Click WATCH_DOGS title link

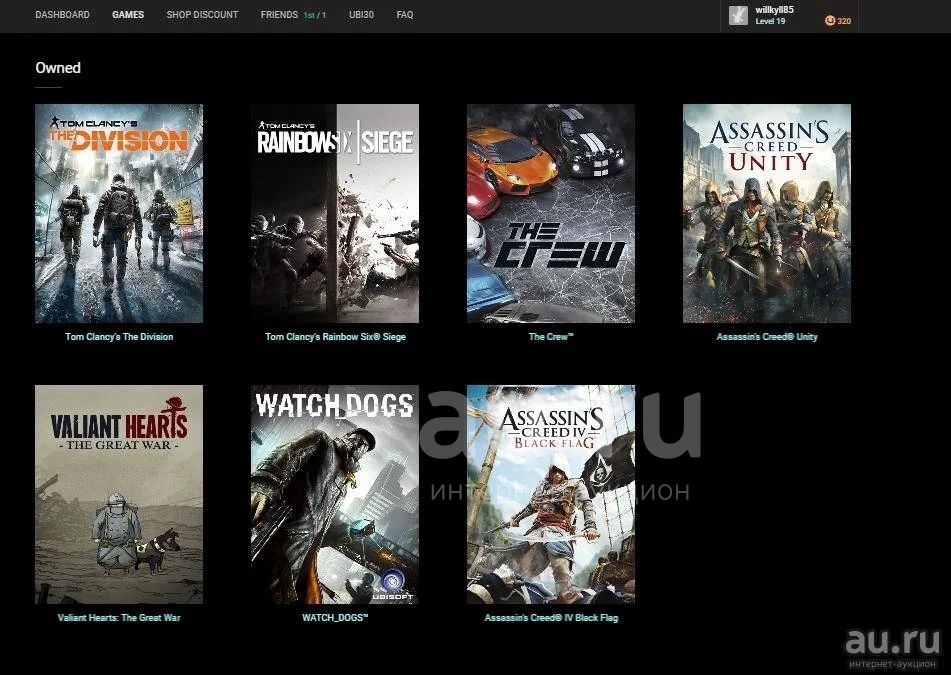tap(335, 618)
